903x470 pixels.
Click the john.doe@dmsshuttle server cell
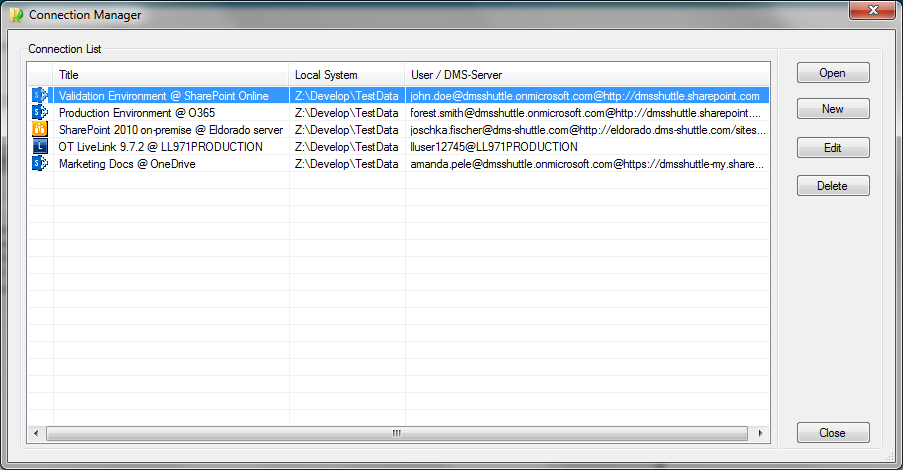585,96
